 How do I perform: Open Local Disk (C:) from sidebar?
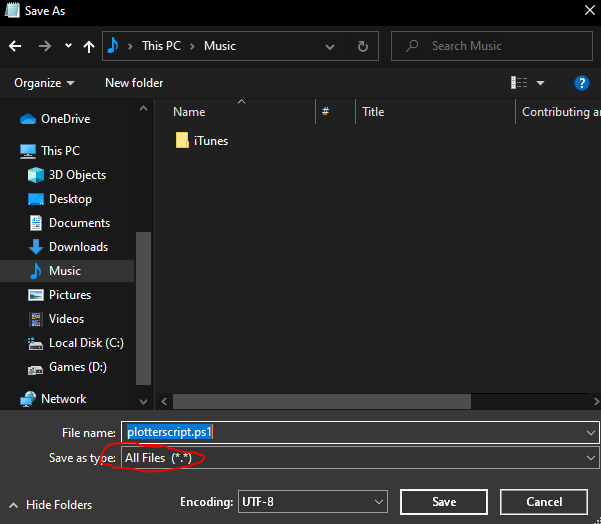tap(84, 343)
